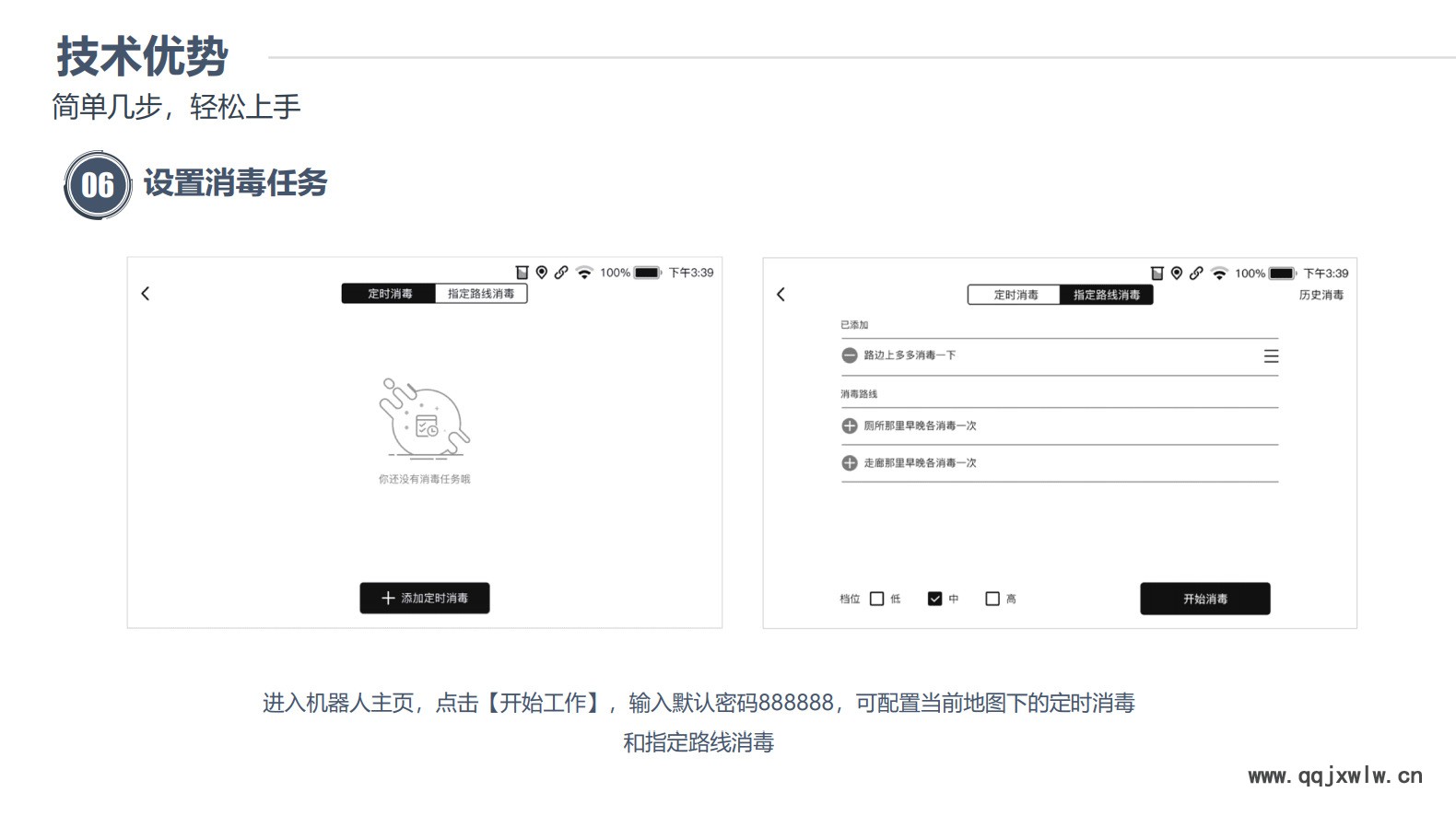Click the location pin icon in right status bar
This screenshot has height=816, width=1456.
(x=1177, y=274)
